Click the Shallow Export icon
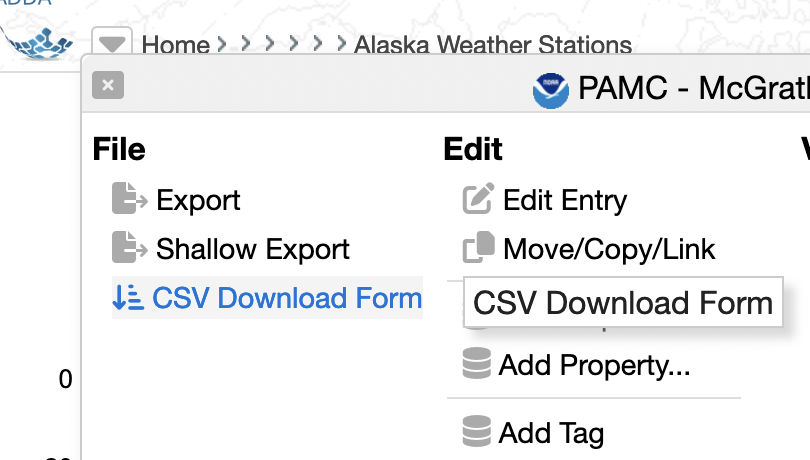 pos(129,248)
